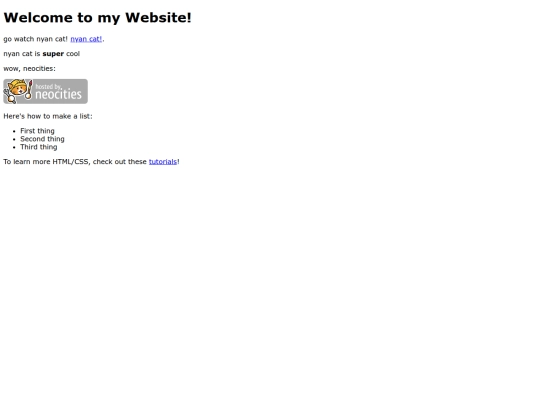Click the cat mascot face in the badge
The height and width of the screenshot is (405, 540).
(x=17, y=89)
